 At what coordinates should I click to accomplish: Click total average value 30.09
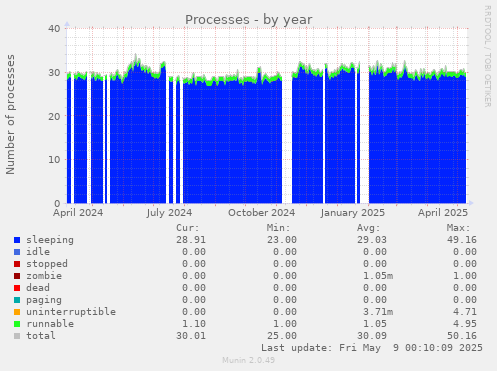tap(372, 336)
